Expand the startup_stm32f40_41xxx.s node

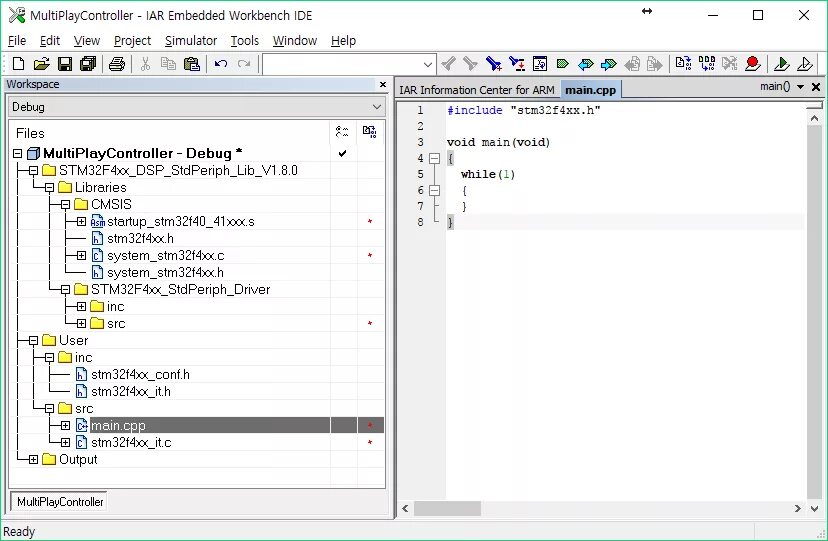pyautogui.click(x=81, y=222)
